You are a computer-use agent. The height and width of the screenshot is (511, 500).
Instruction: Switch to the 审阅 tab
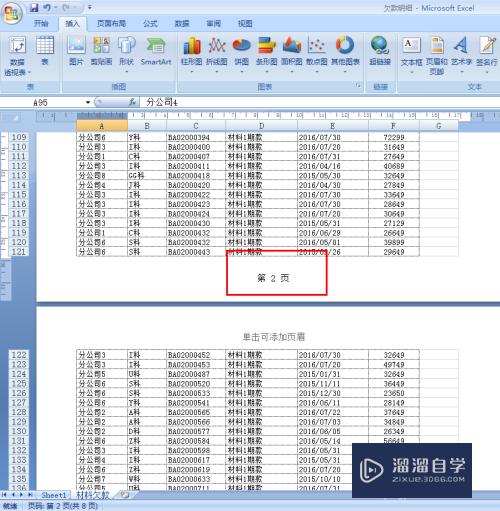click(x=213, y=24)
